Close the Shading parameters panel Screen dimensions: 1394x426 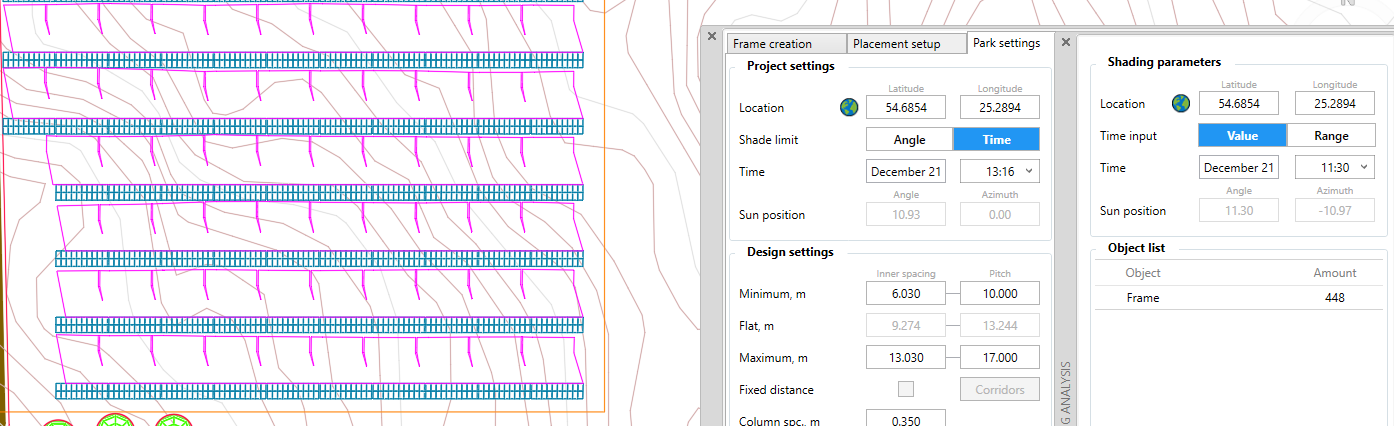pyautogui.click(x=1066, y=42)
